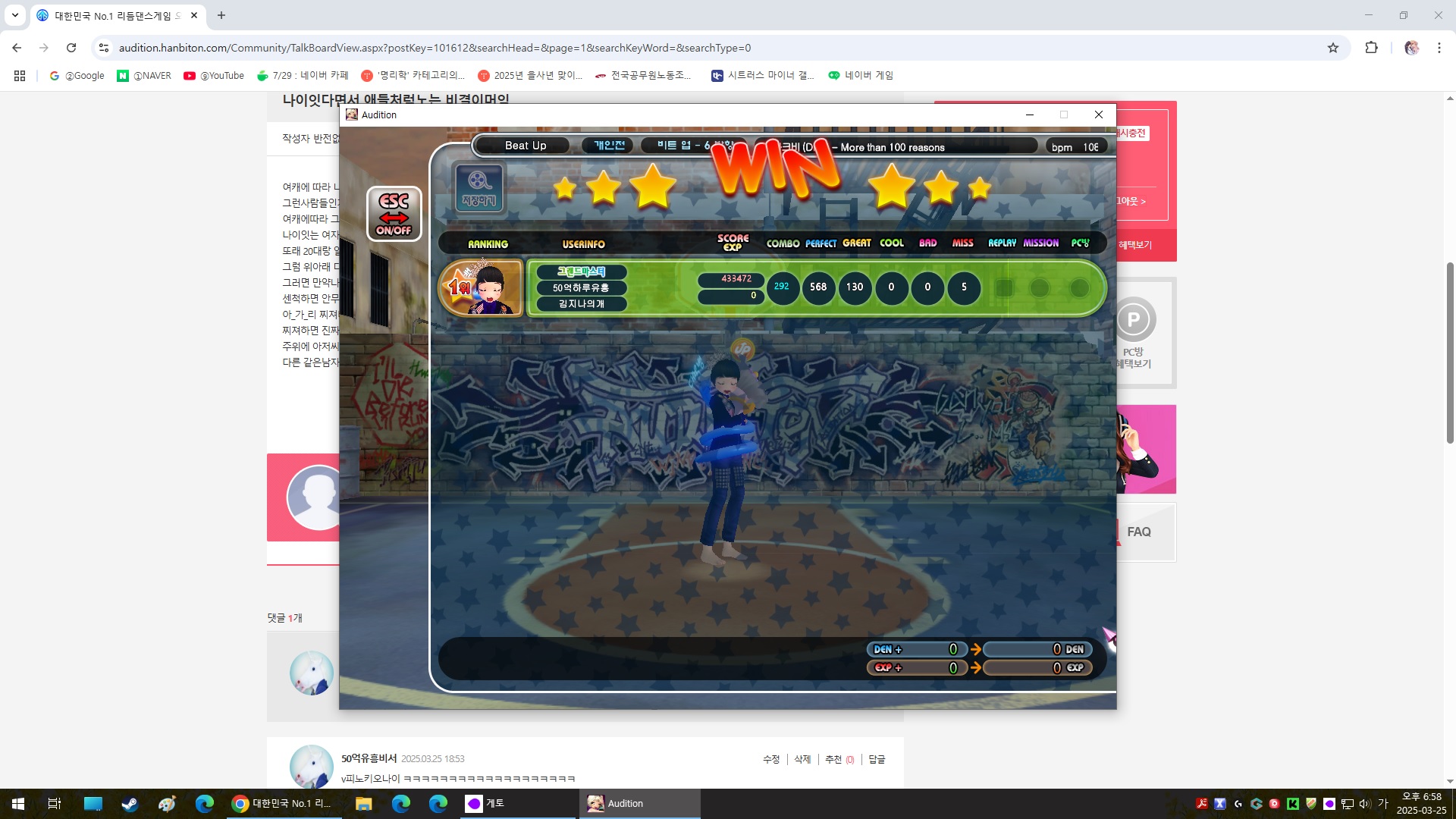Click the replay save film icon

(x=479, y=187)
